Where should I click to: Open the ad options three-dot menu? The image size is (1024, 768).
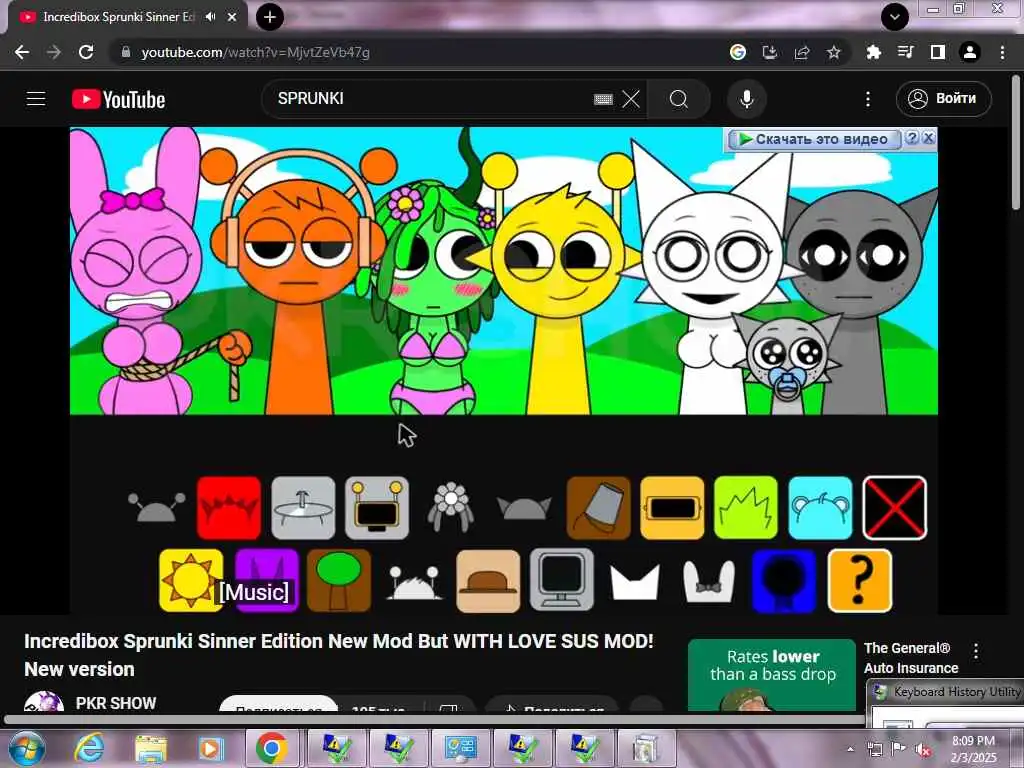(x=976, y=650)
